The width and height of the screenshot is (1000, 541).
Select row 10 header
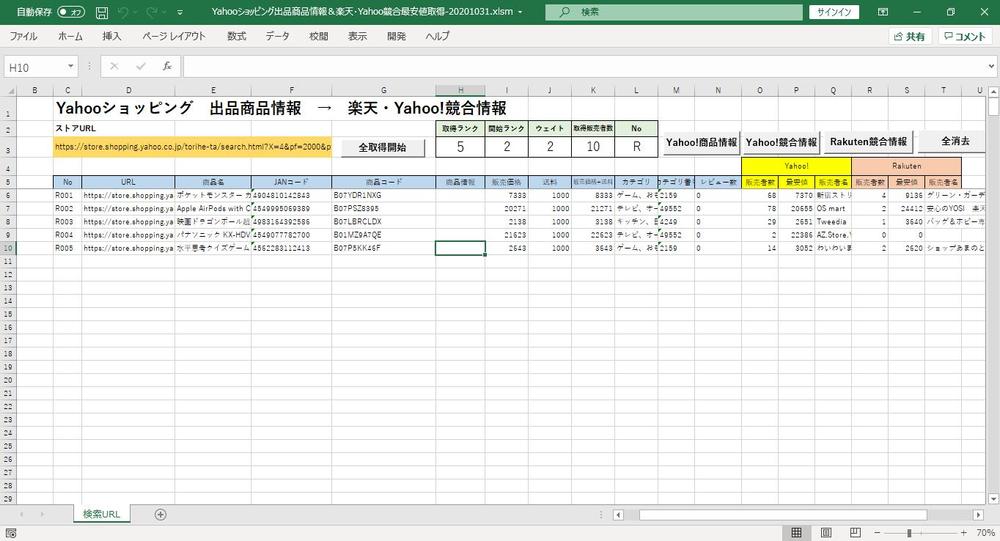[8, 248]
